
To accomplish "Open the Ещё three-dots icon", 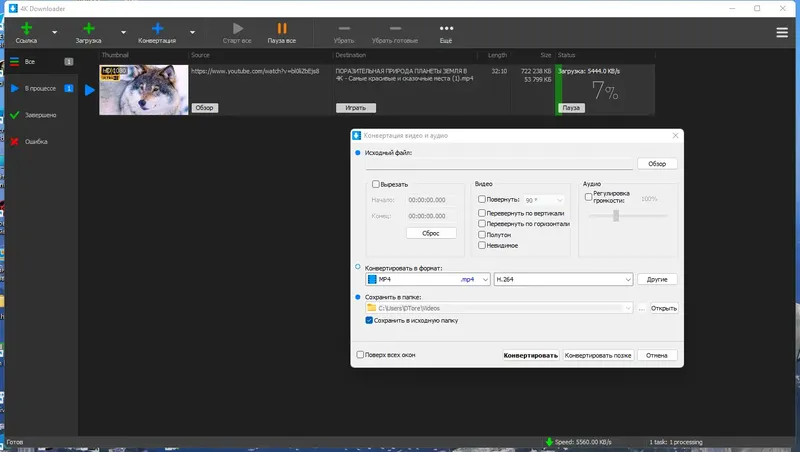I will [446, 29].
